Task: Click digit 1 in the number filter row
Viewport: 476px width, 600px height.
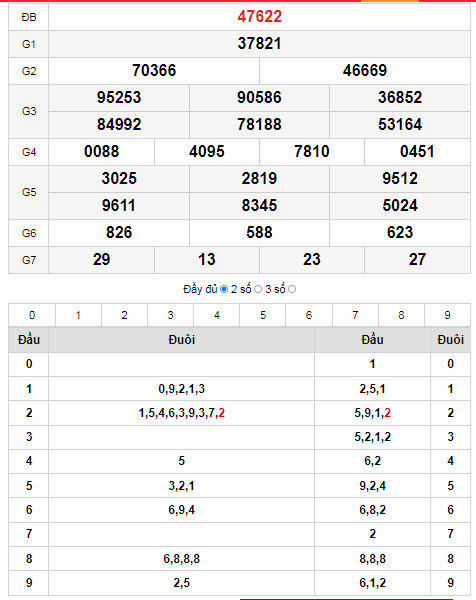Action: point(78,315)
